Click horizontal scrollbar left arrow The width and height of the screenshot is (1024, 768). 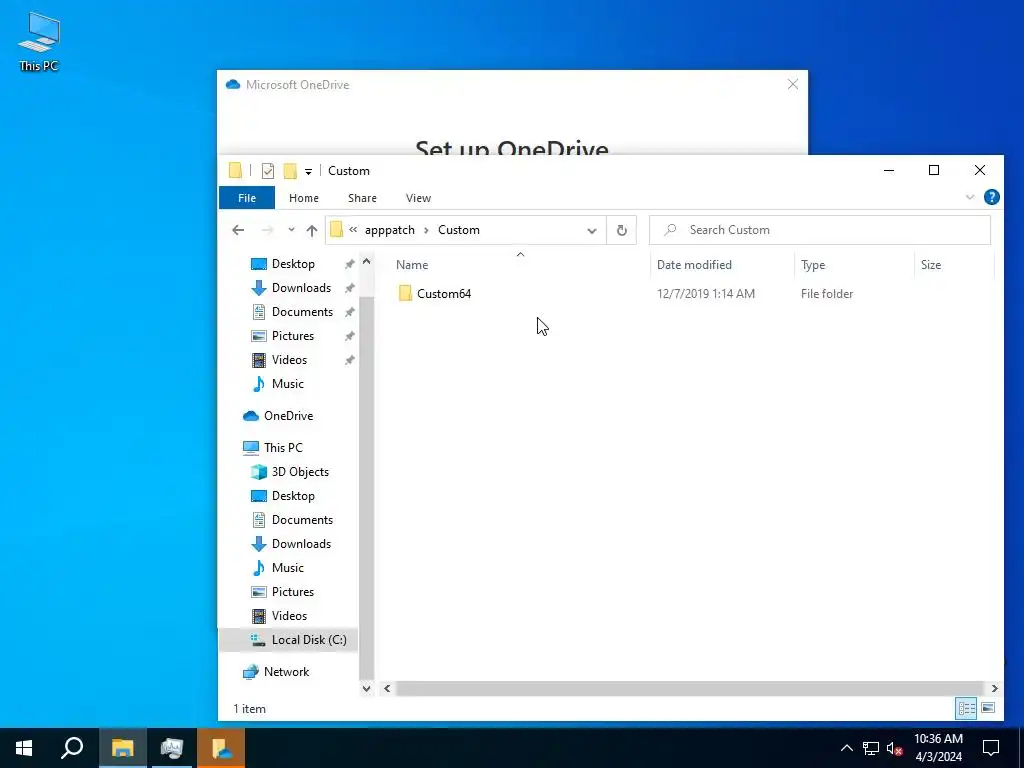point(387,688)
